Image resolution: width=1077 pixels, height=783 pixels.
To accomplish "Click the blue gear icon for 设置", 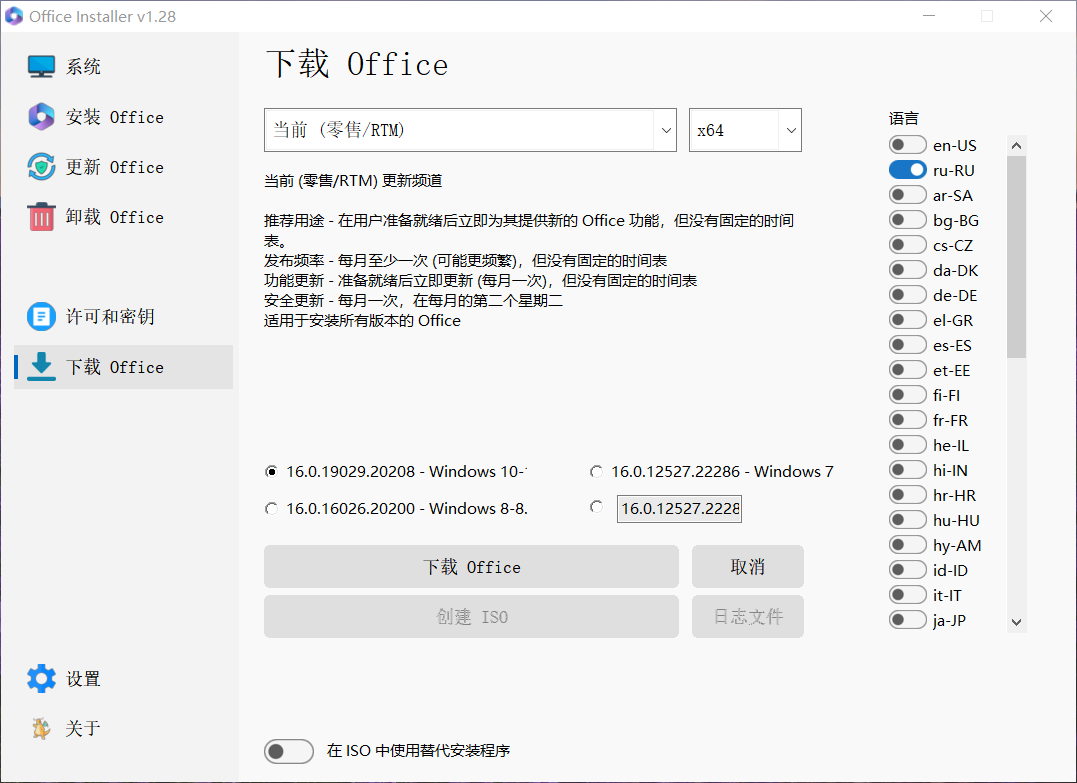I will click(41, 679).
